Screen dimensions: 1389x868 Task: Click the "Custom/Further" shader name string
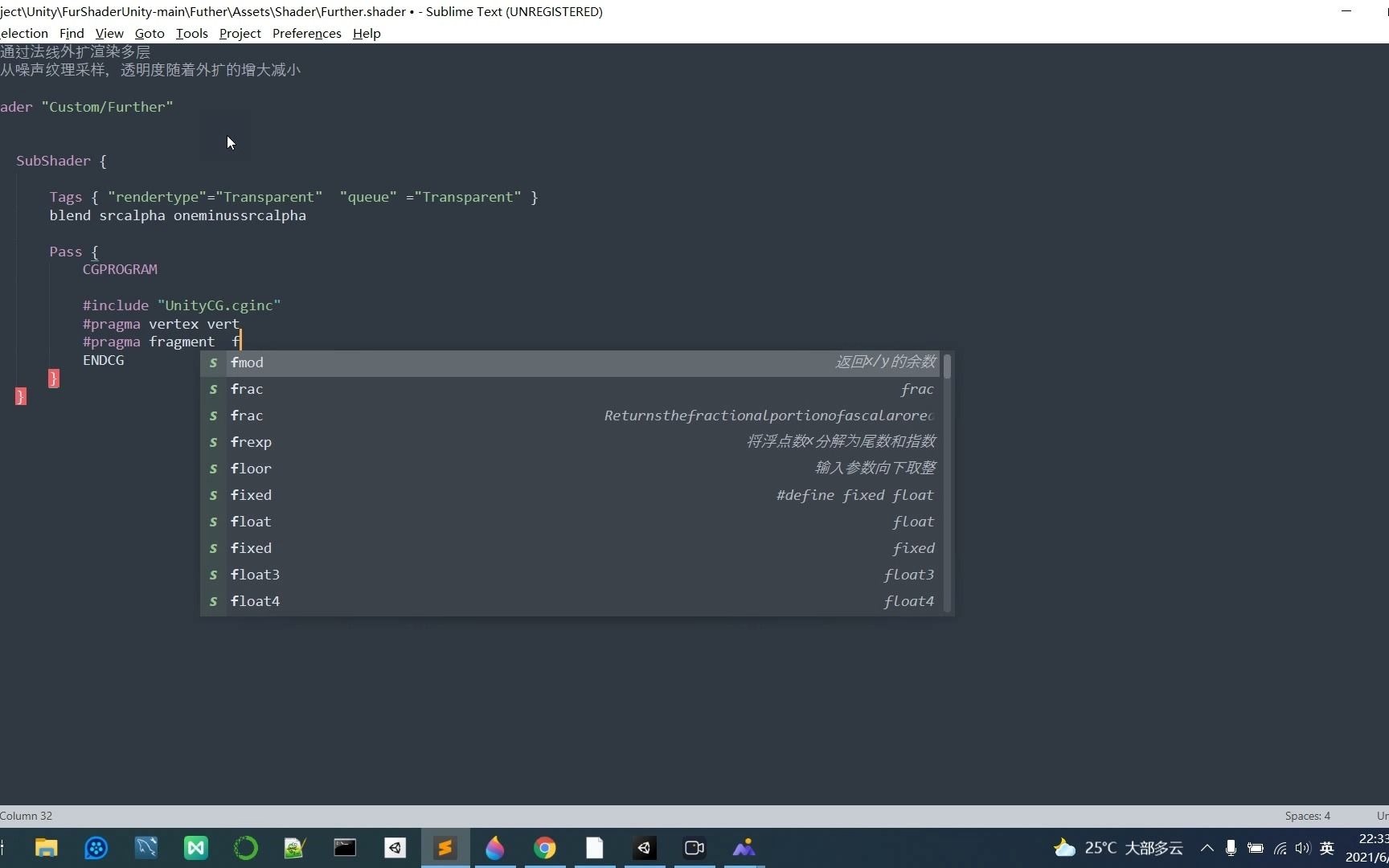click(107, 107)
